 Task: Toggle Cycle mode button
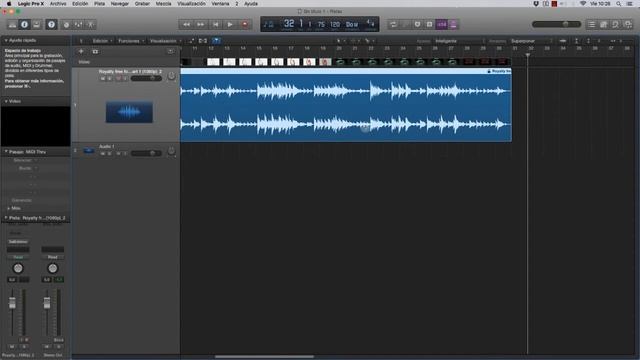(x=393, y=24)
